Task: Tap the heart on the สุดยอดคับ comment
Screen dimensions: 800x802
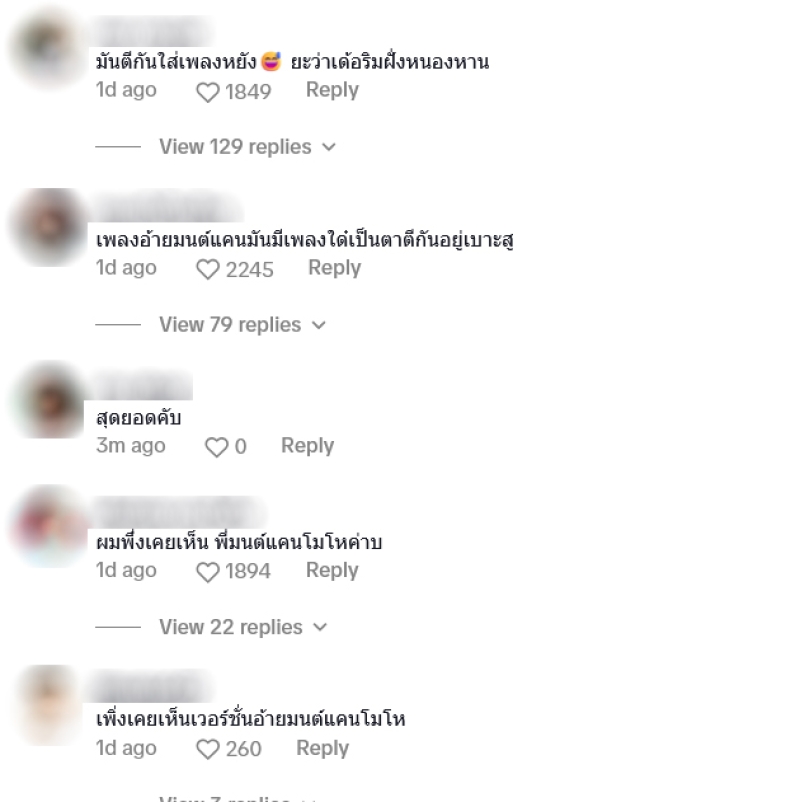Action: pos(216,447)
